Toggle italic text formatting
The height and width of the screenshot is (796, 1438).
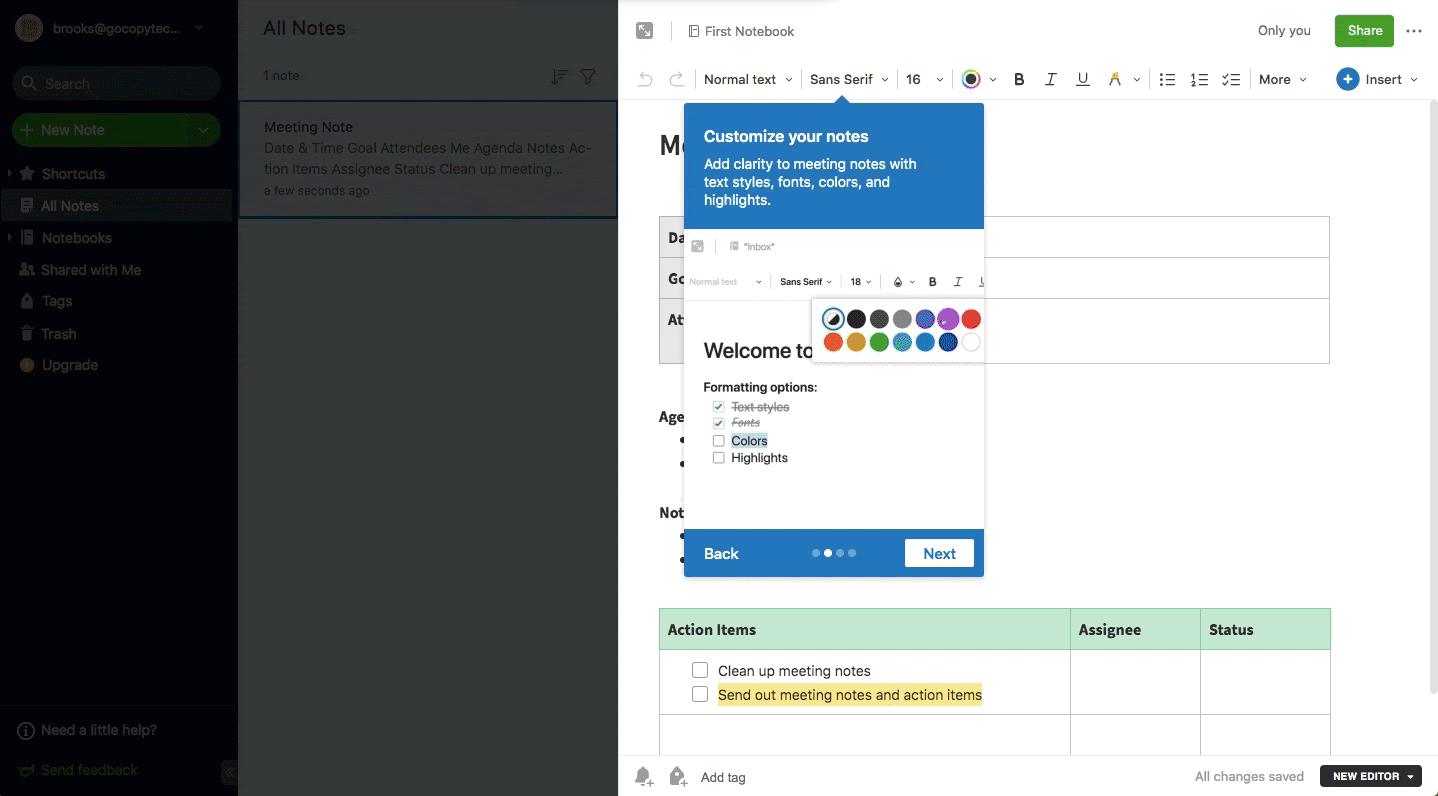pyautogui.click(x=1050, y=80)
